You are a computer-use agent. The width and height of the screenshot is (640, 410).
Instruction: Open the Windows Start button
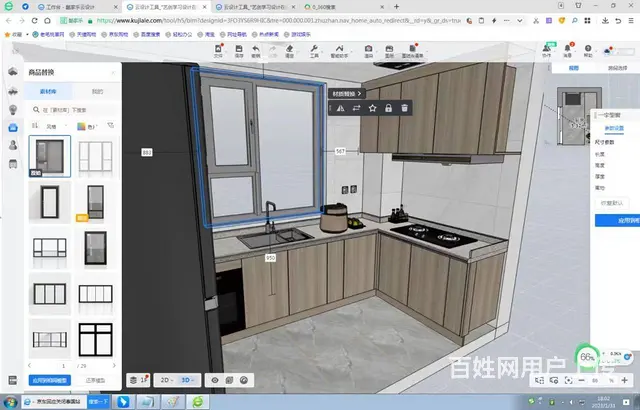(10, 402)
